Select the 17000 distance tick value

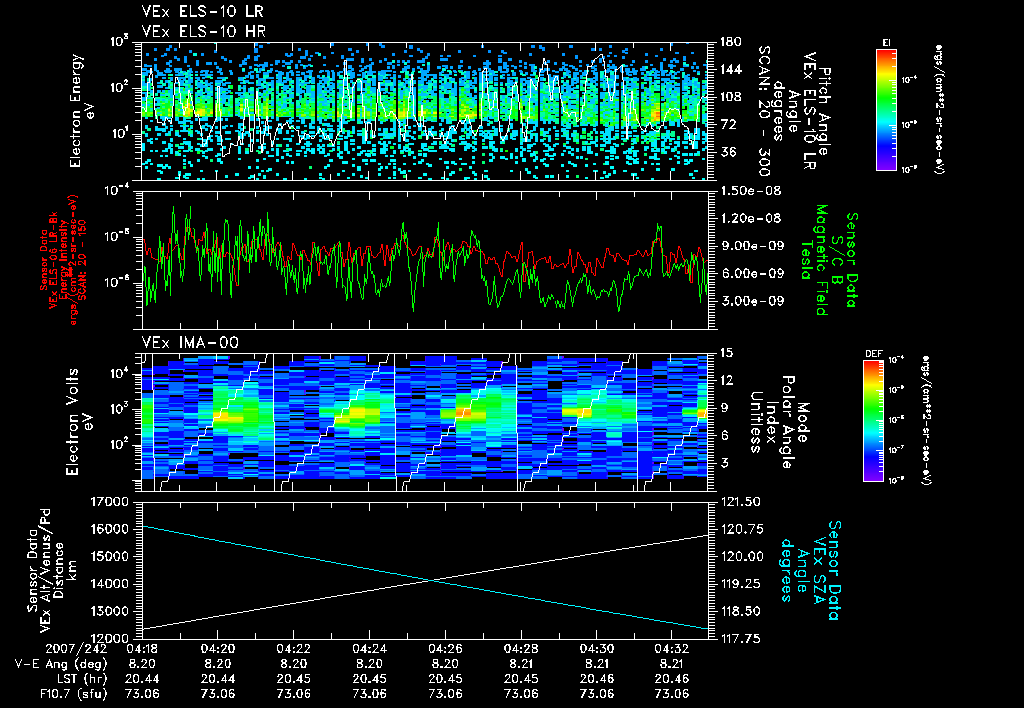click(109, 502)
